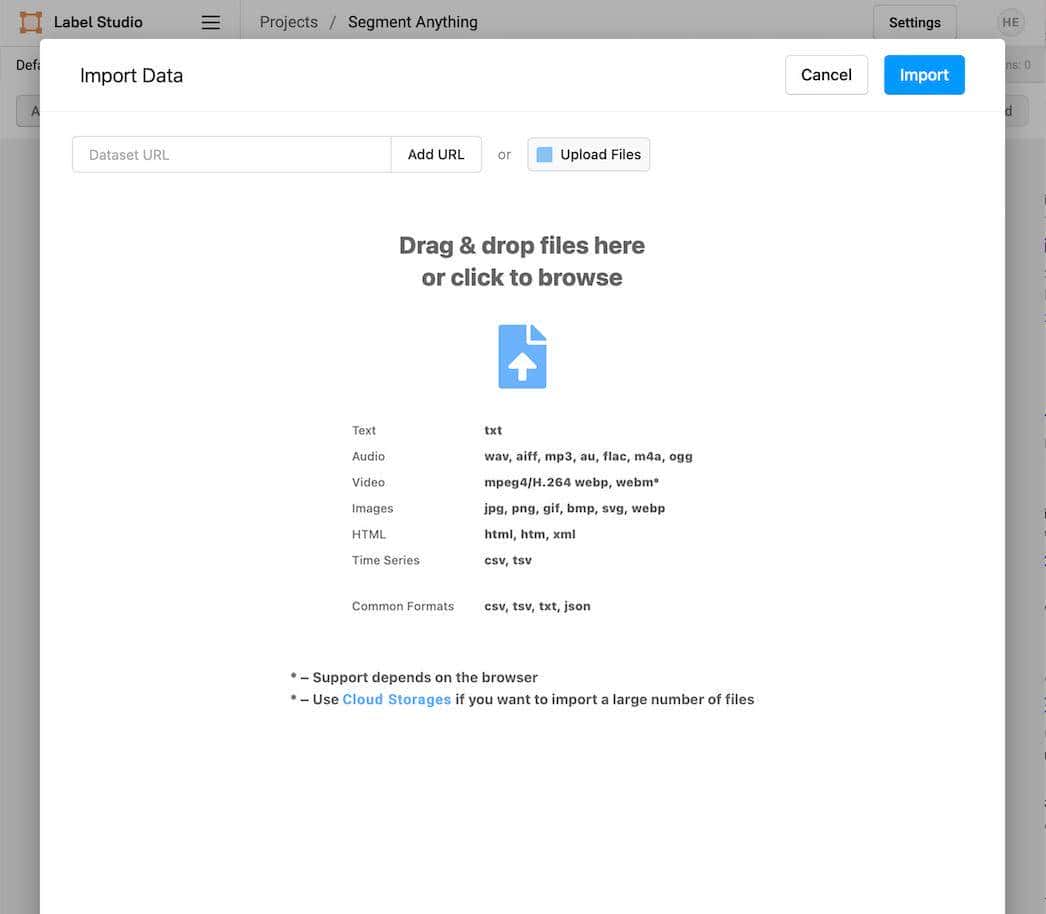This screenshot has height=914, width=1046.
Task: Select the partially hidden Default tab
Action: coord(26,65)
